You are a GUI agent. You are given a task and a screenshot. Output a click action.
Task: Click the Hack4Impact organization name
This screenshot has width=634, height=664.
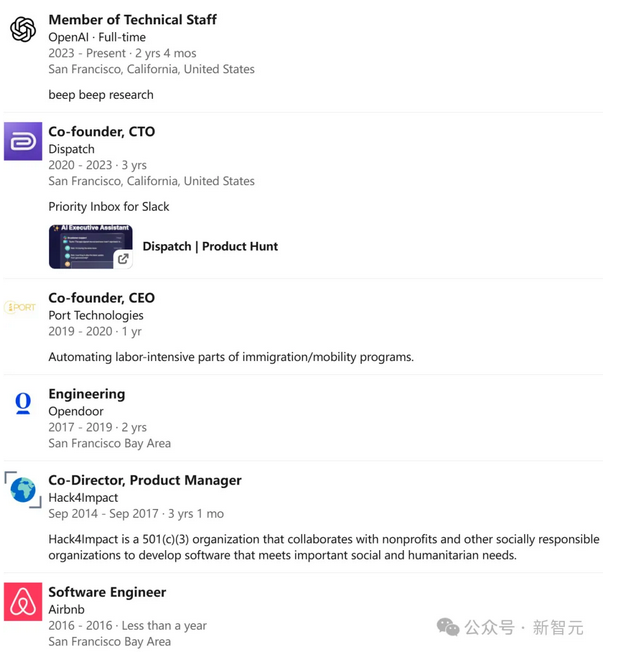click(x=83, y=498)
